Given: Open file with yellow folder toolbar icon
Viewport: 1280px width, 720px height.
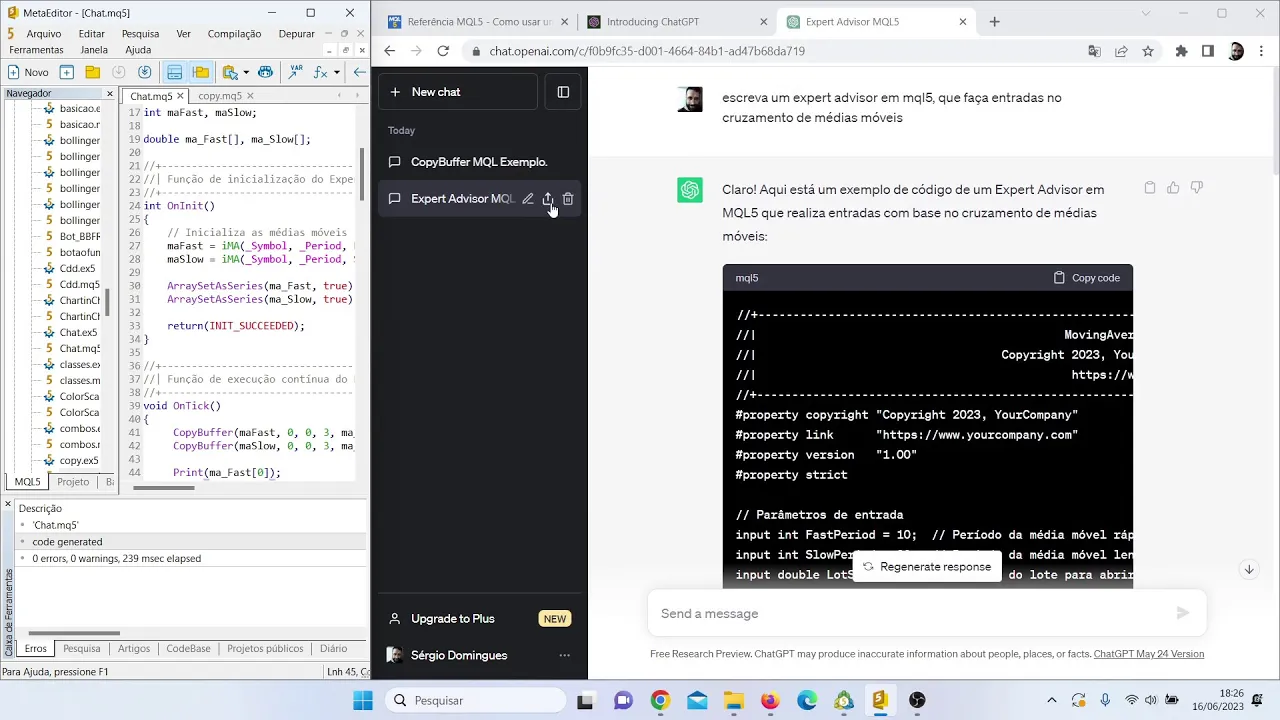Looking at the screenshot, I should (x=92, y=72).
